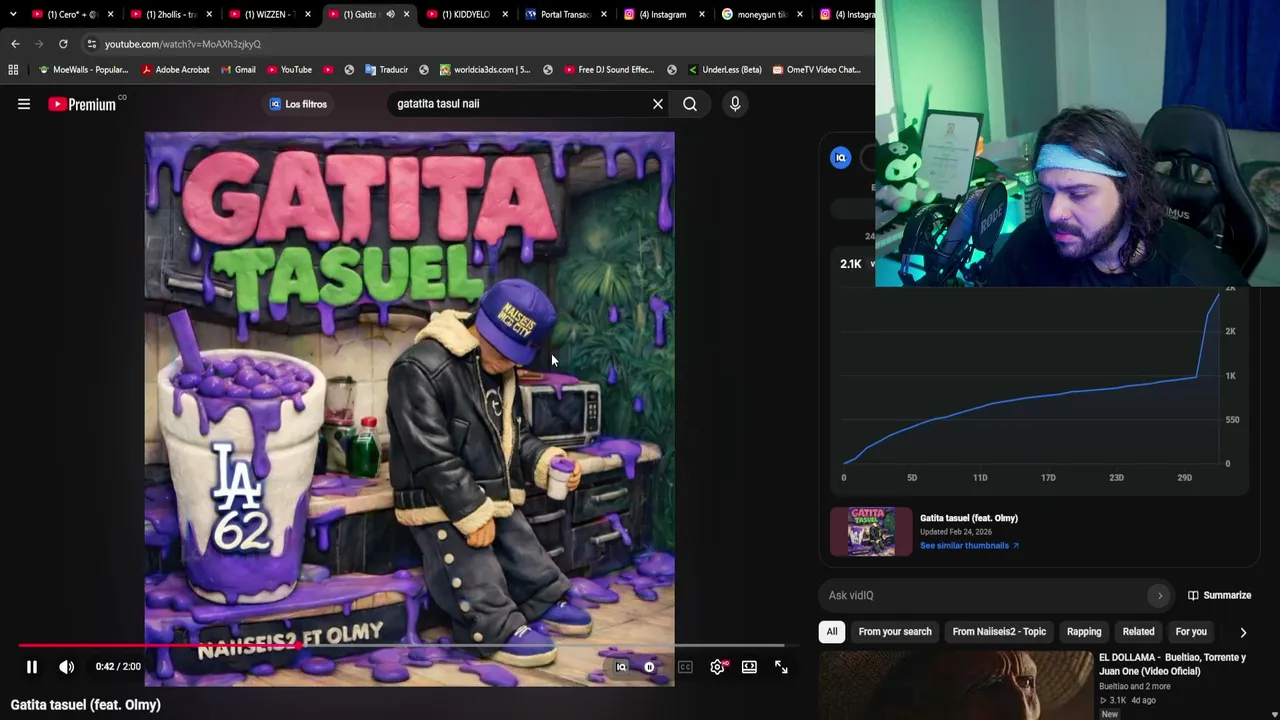This screenshot has height=720, width=1280.
Task: Focus the address bar with youtube.com URL
Action: pos(183,44)
